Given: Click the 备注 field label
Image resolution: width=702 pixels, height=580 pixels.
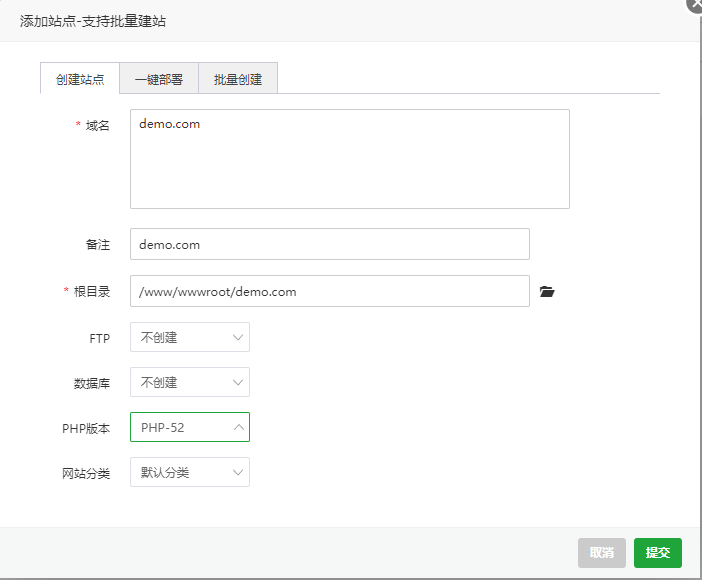Looking at the screenshot, I should click(x=97, y=244).
